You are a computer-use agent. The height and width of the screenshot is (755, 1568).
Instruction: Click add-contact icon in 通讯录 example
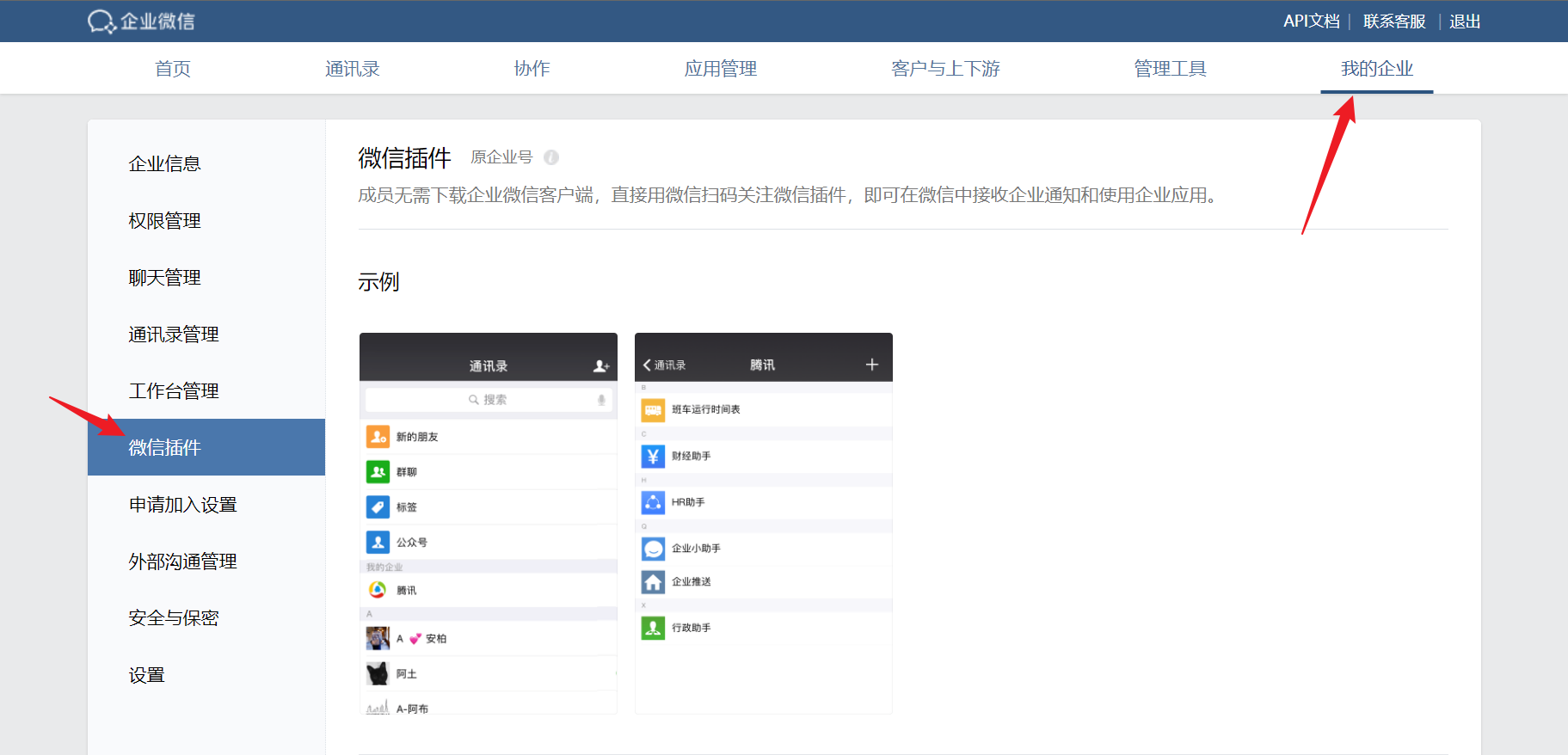tap(601, 366)
